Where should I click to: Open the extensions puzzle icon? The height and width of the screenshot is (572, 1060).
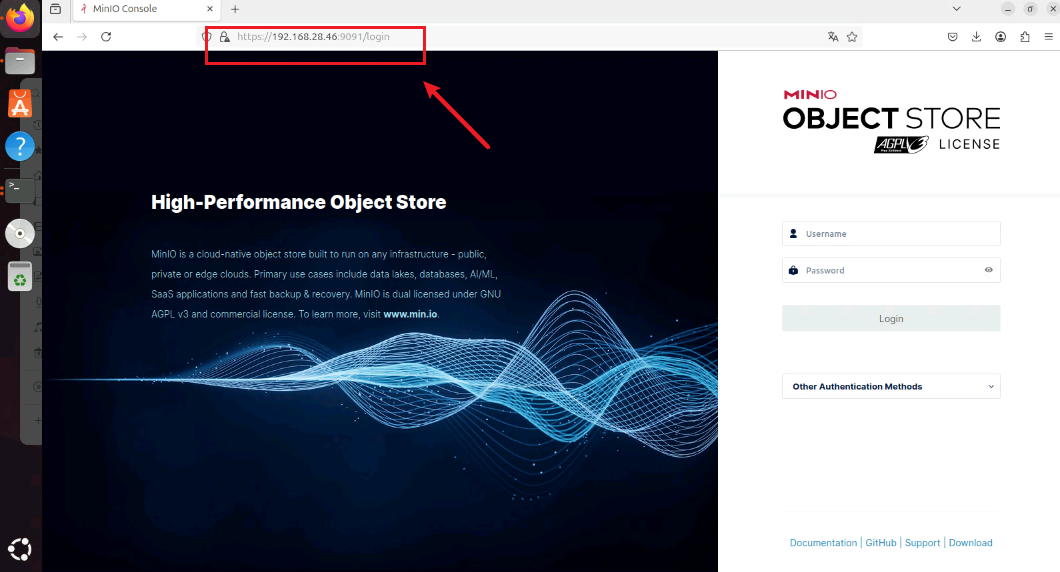1025,37
